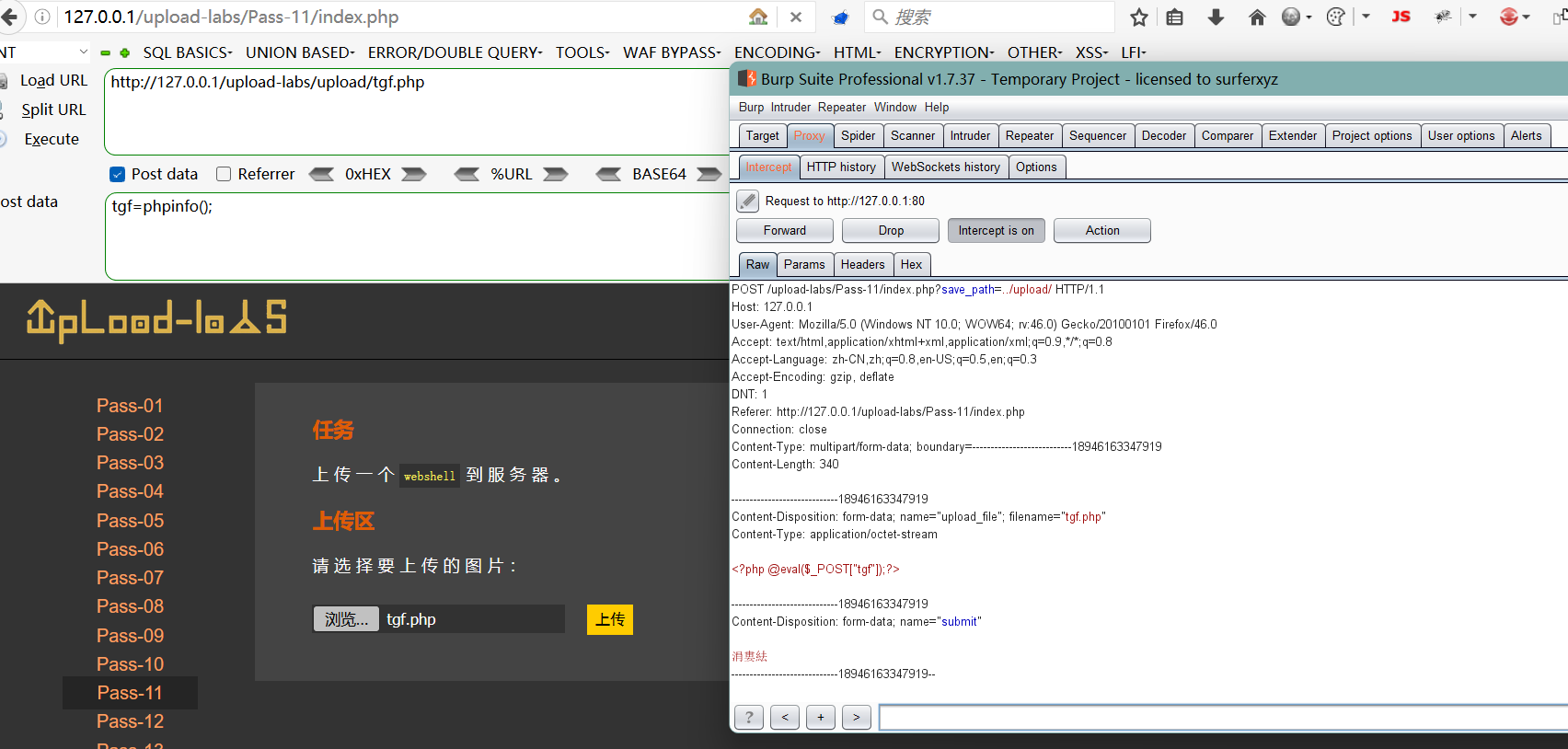Decode with left BASE64 arrow
Screen dimensions: 1568x749
(608, 174)
